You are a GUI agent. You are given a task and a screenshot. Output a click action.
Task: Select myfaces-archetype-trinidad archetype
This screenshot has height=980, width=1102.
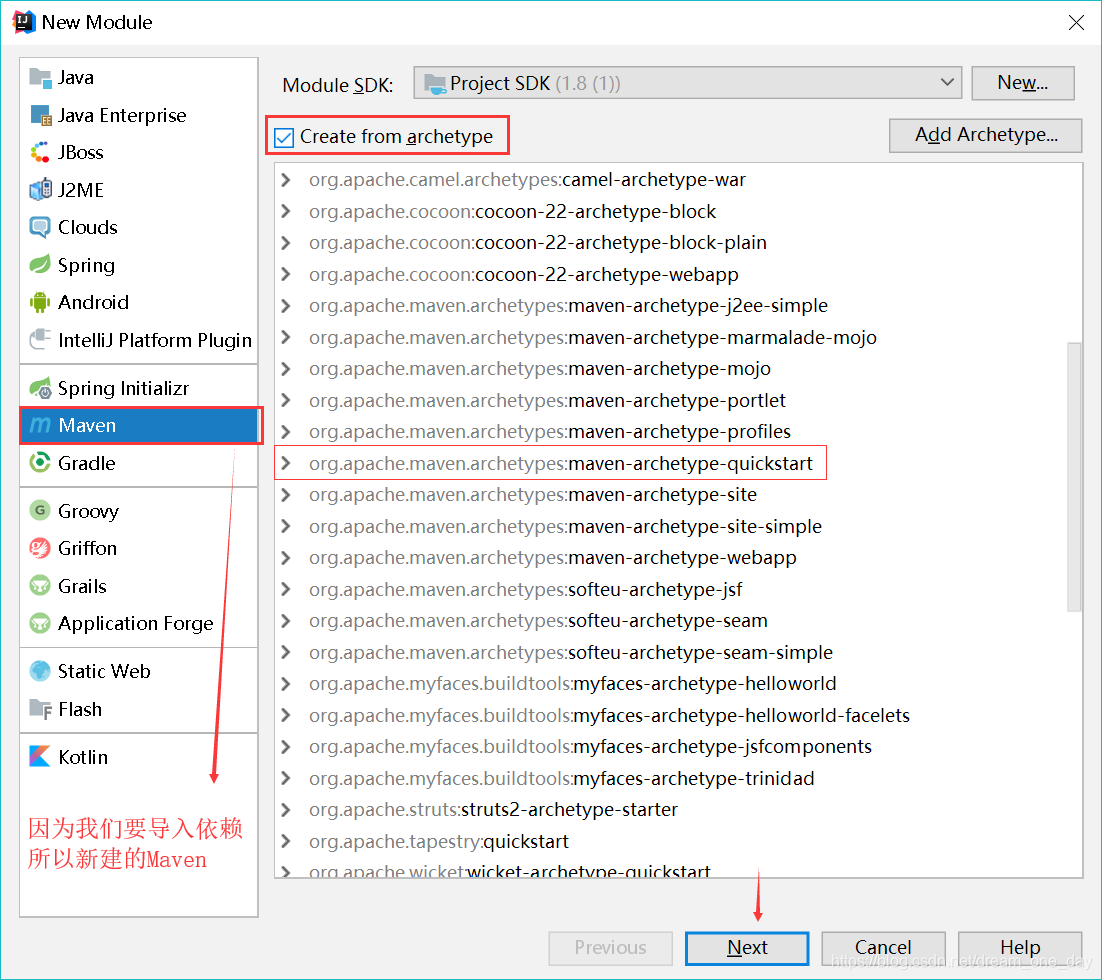point(562,778)
